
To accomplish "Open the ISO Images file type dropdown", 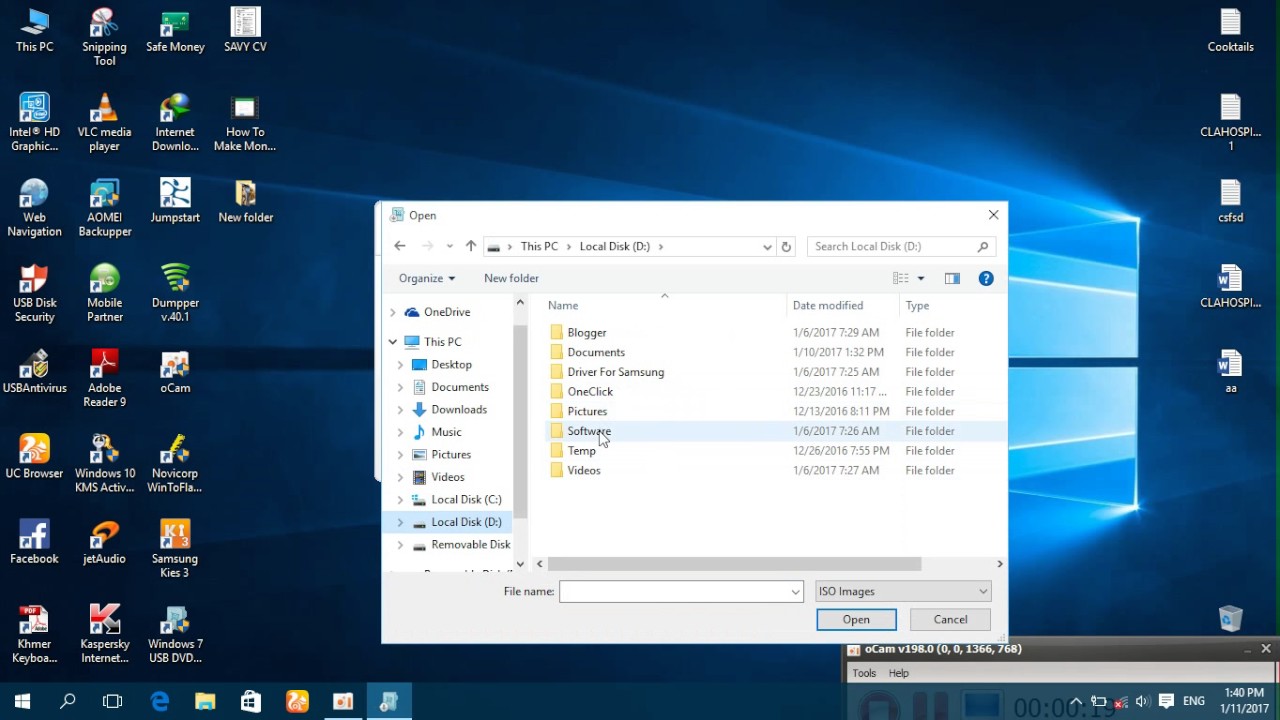I will [x=903, y=591].
